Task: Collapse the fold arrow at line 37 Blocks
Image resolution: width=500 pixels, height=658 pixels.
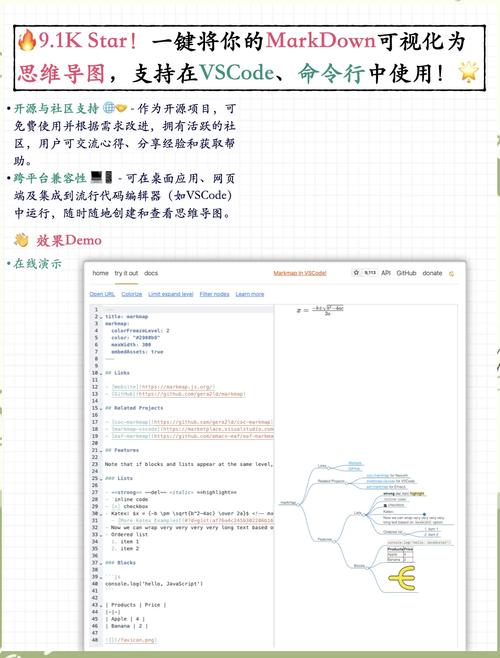Action: click(101, 563)
